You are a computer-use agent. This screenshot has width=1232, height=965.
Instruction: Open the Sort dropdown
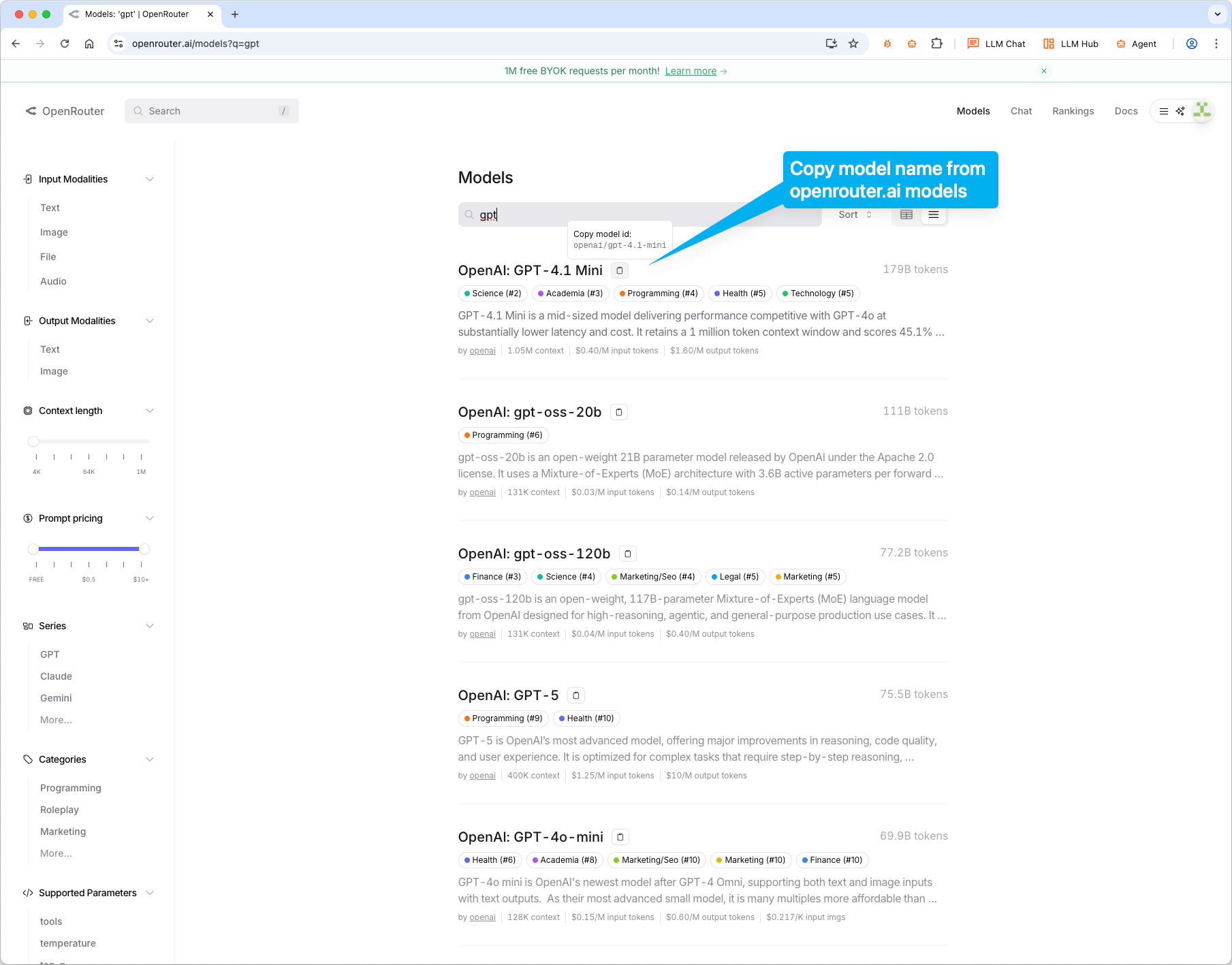click(x=855, y=215)
